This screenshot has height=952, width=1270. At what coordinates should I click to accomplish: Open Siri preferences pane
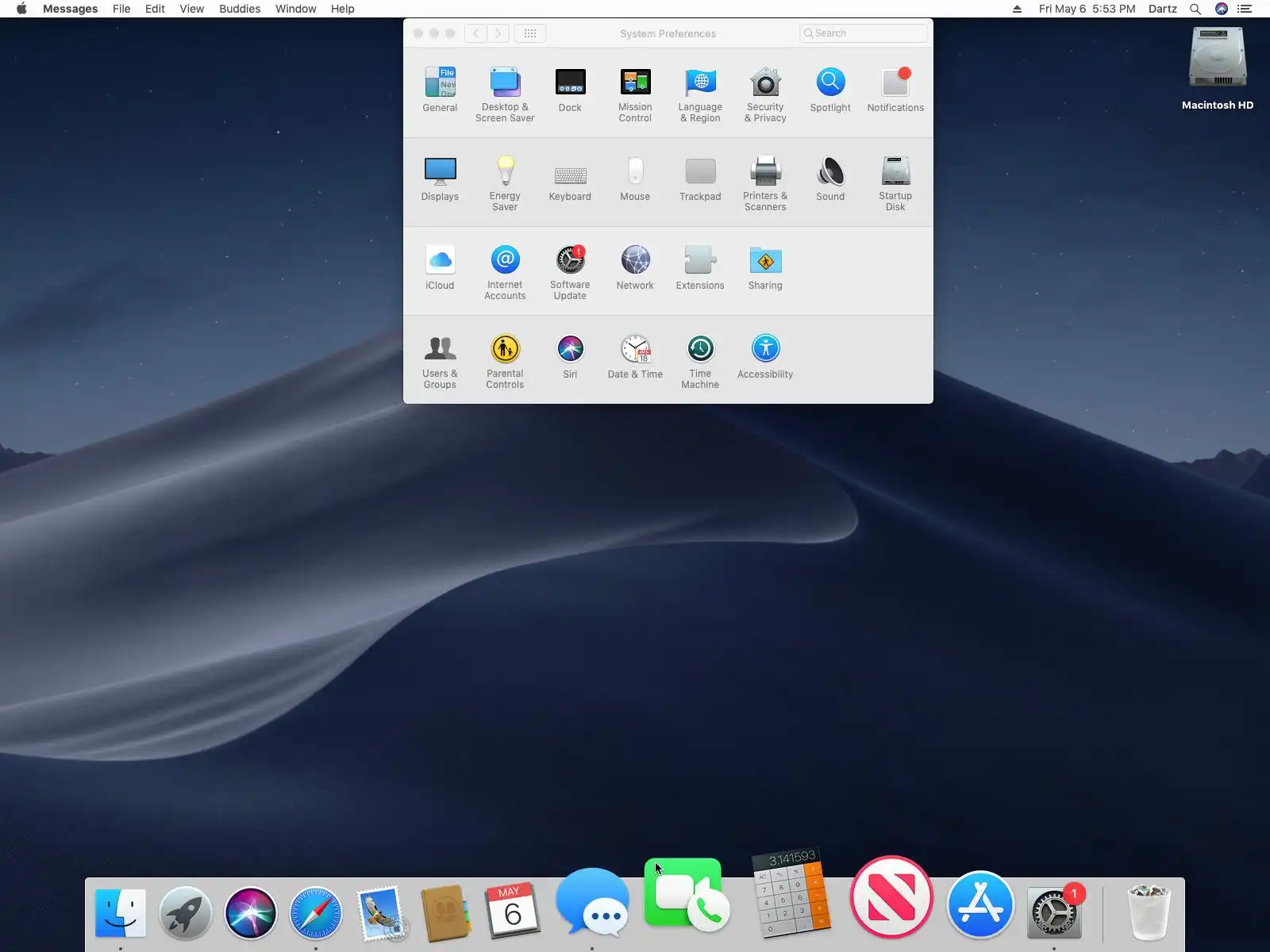click(570, 356)
